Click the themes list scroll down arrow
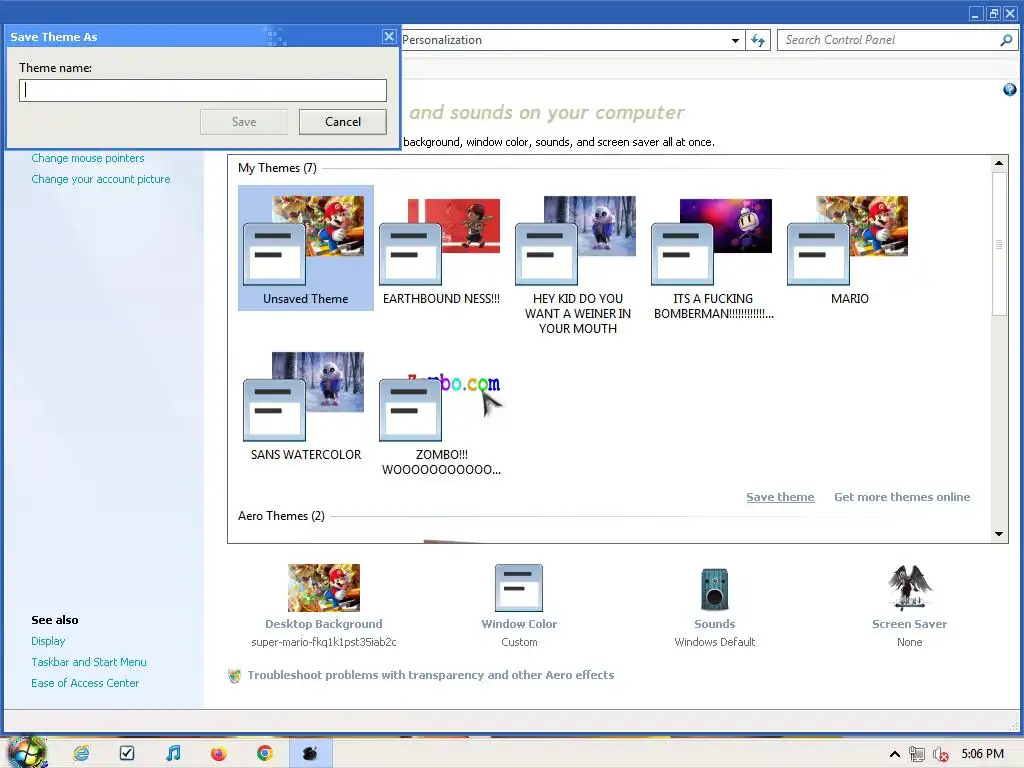The image size is (1024, 768). click(999, 534)
